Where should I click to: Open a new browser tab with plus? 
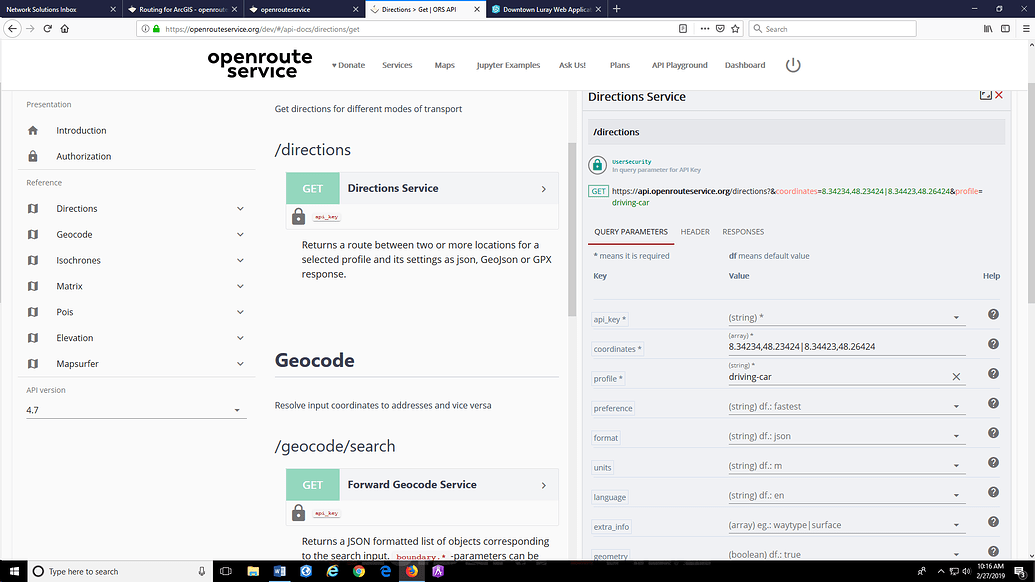tap(617, 9)
